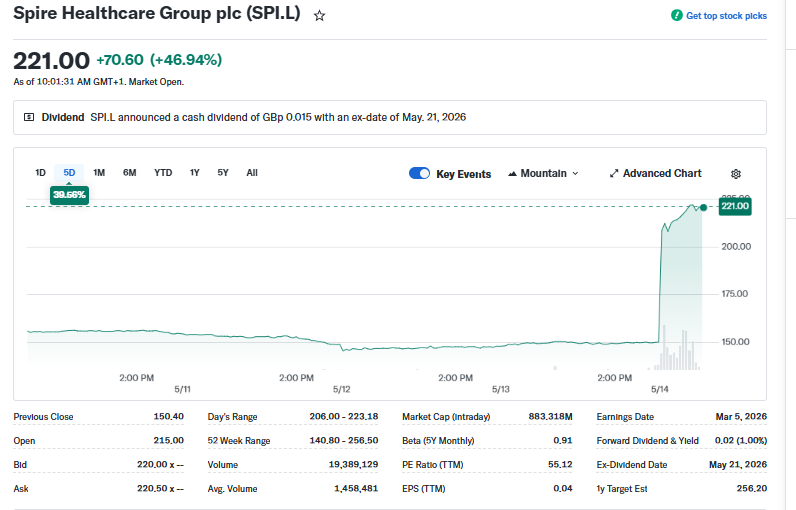
Task: Open chart settings gear icon
Action: (736, 174)
